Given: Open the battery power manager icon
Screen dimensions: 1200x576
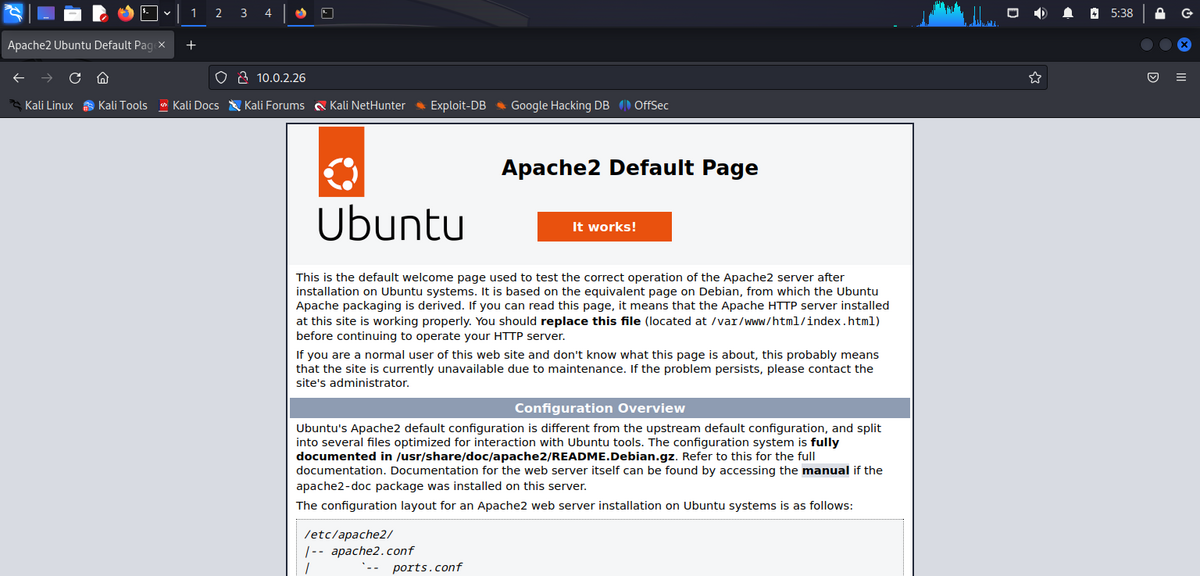Looking at the screenshot, I should click(x=1095, y=13).
